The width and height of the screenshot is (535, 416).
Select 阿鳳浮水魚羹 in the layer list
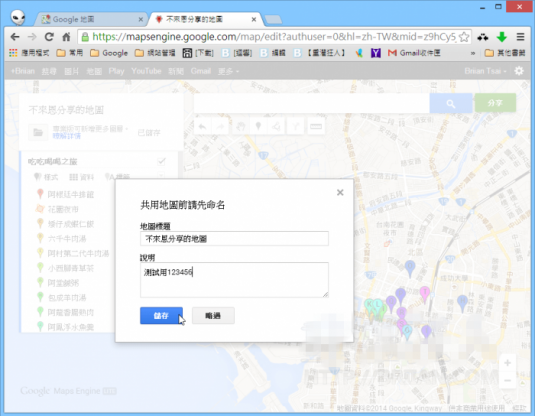coord(71,327)
